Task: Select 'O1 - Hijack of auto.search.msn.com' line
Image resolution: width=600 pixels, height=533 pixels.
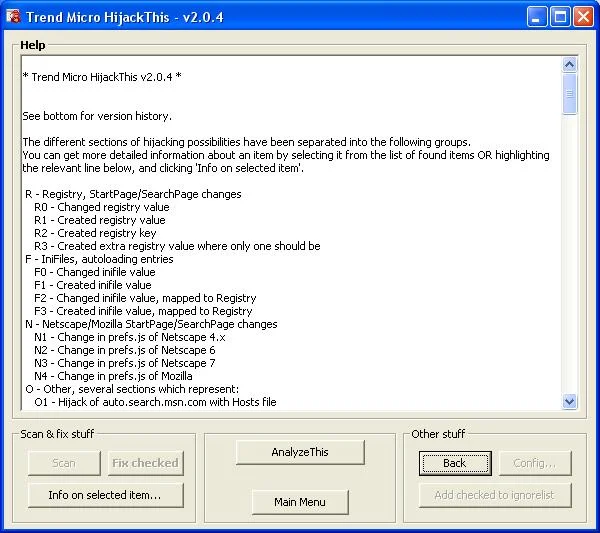Action: 155,402
